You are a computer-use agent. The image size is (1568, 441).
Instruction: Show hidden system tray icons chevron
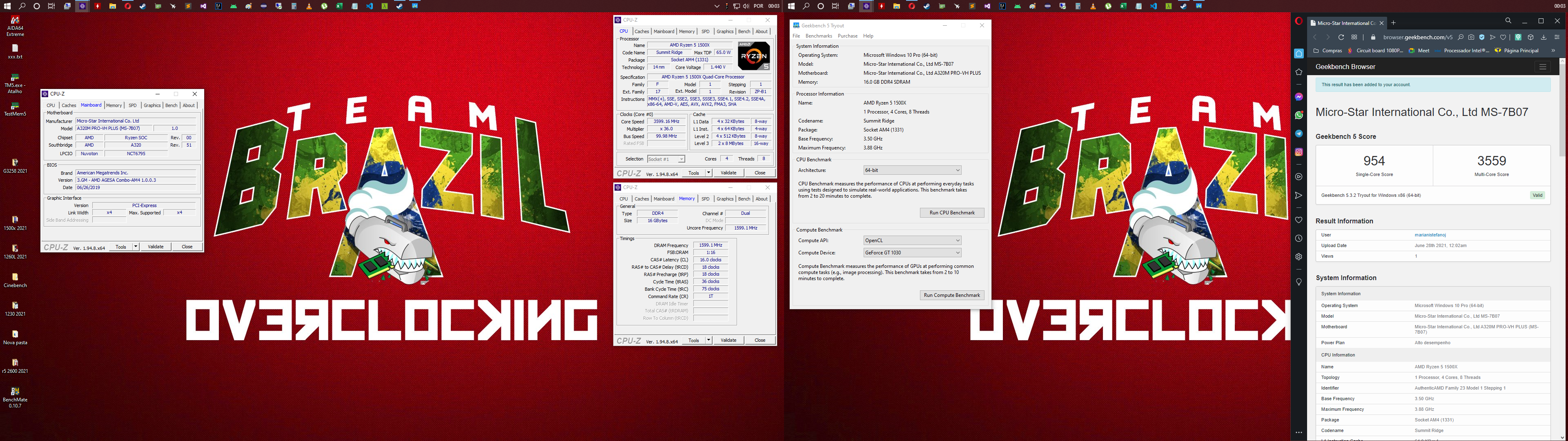(717, 6)
